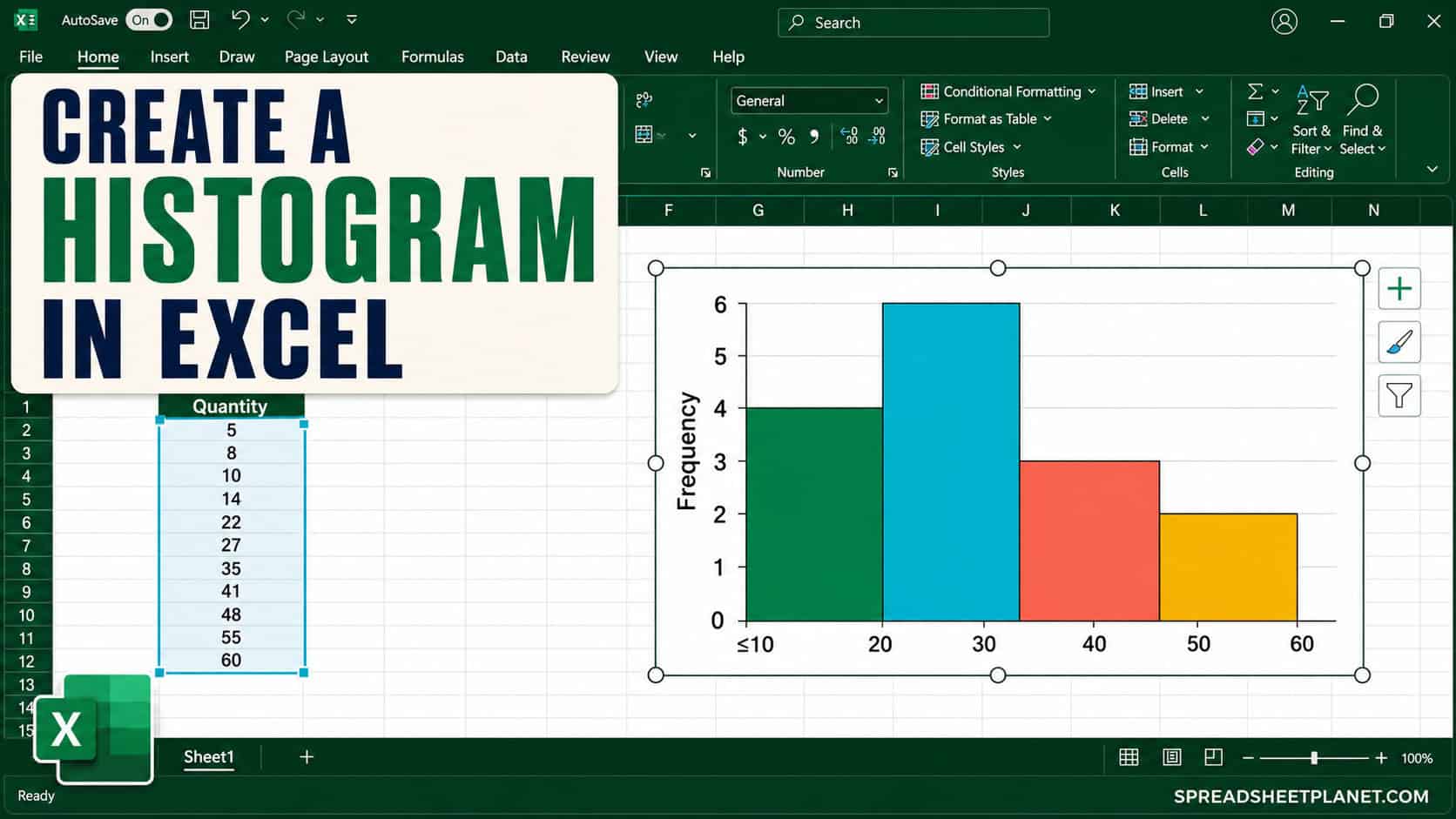Select column G header
1456x819 pixels.
tap(758, 210)
